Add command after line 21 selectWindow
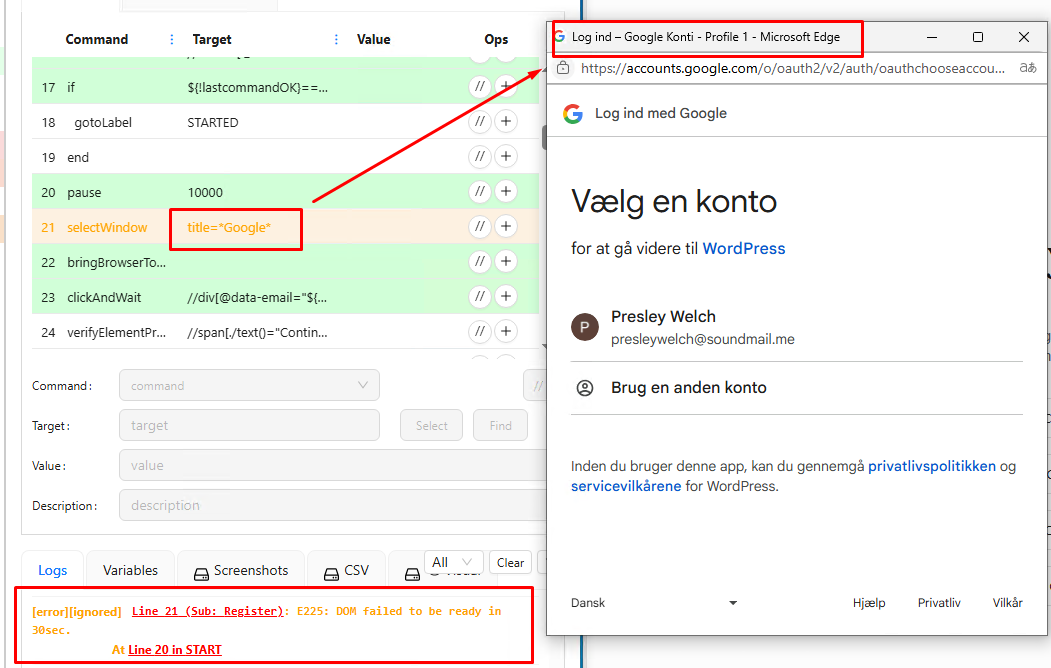Image resolution: width=1051 pixels, height=668 pixels. pos(506,226)
